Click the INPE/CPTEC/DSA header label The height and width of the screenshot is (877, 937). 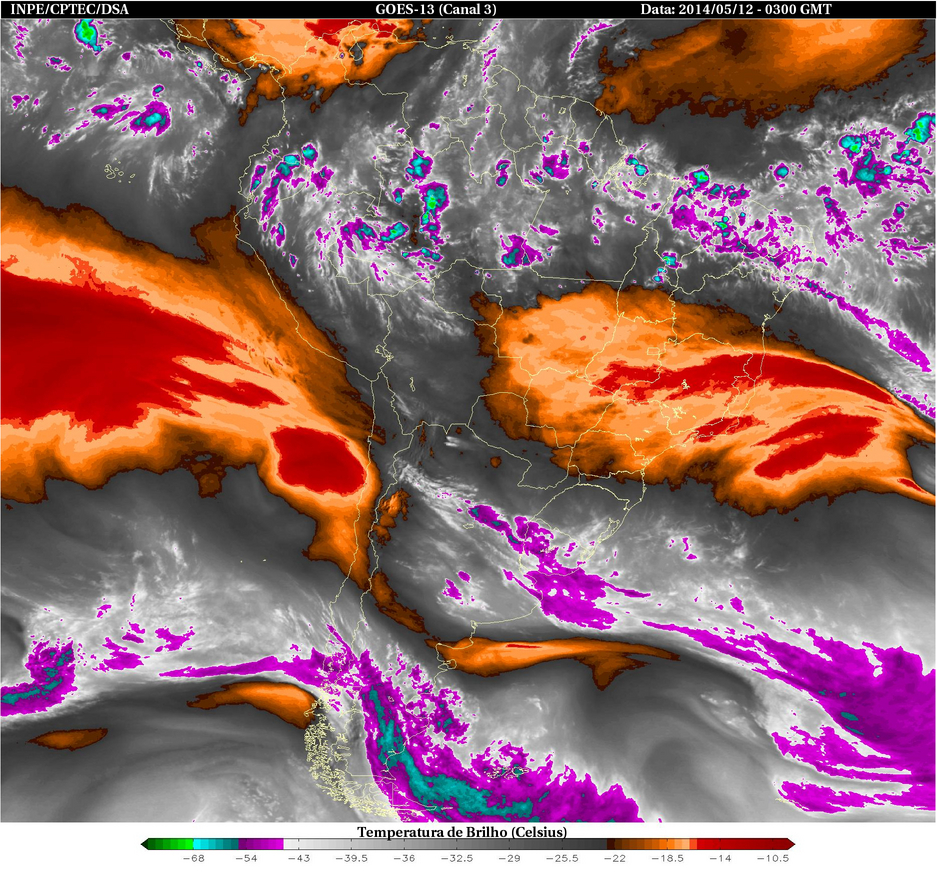tap(56, 10)
